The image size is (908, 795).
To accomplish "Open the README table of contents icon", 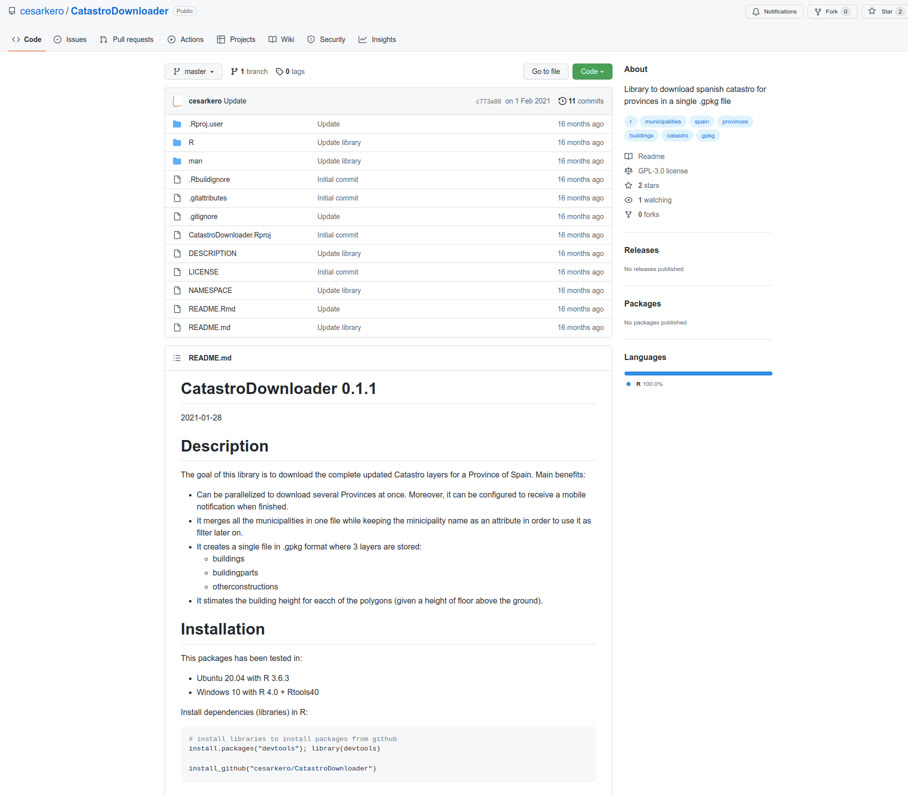I will (177, 358).
